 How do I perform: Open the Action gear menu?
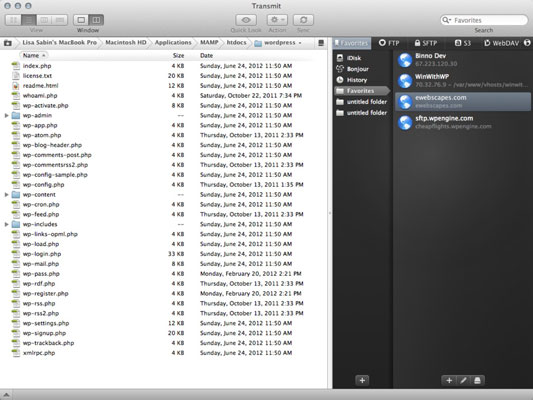[277, 20]
